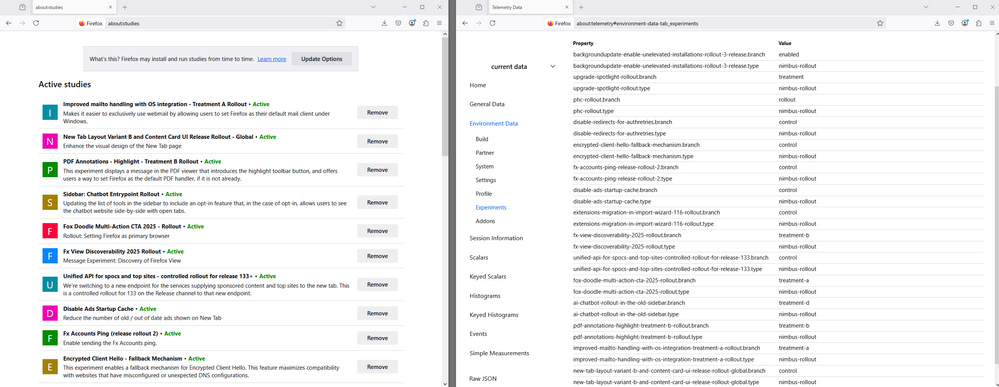The width and height of the screenshot is (999, 387).
Task: Open Raw JSON in telemetry sidebar
Action: (x=483, y=379)
